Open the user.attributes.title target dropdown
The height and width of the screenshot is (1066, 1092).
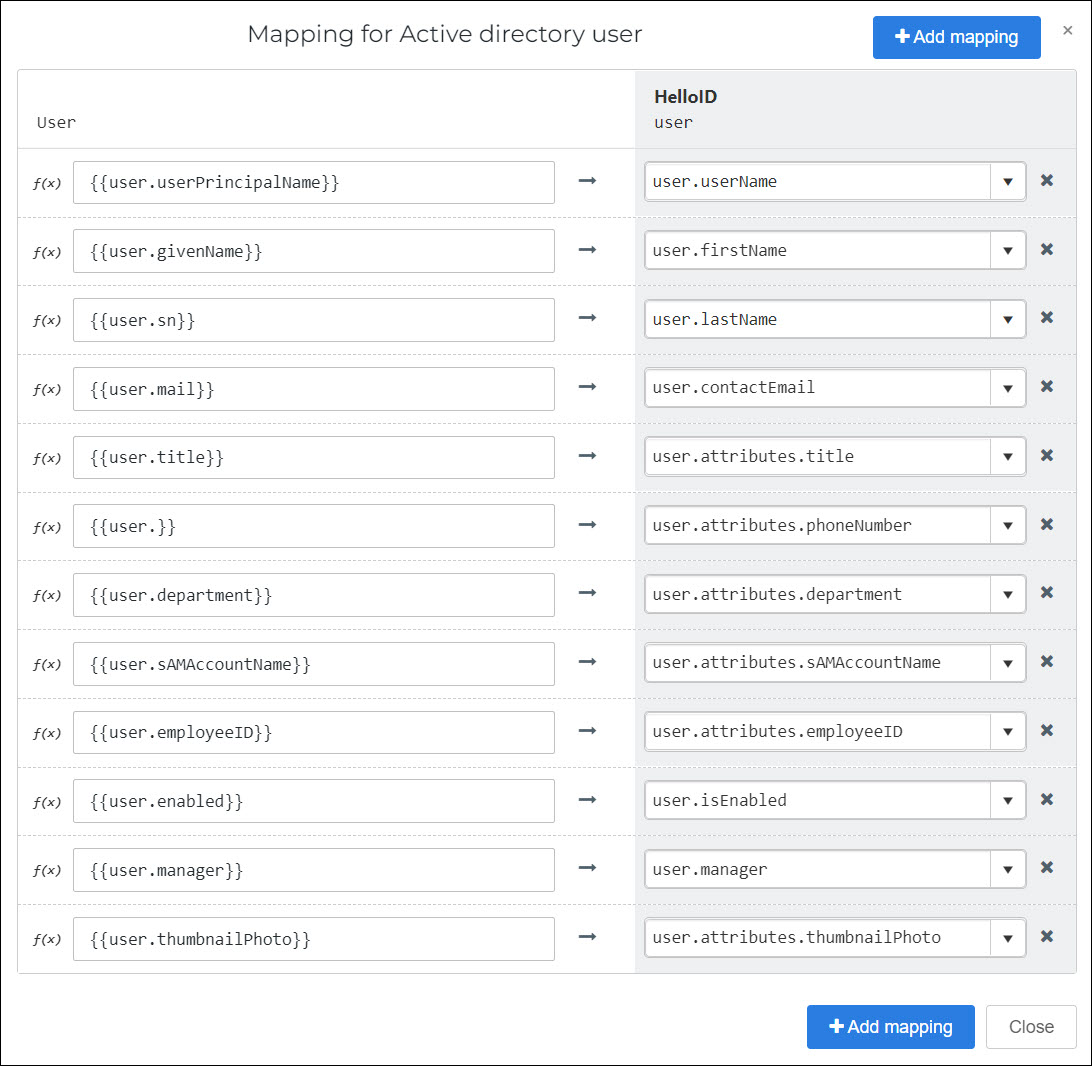(x=1008, y=457)
